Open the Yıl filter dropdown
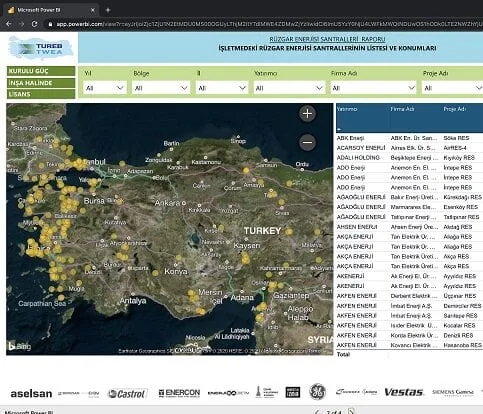 [105, 88]
